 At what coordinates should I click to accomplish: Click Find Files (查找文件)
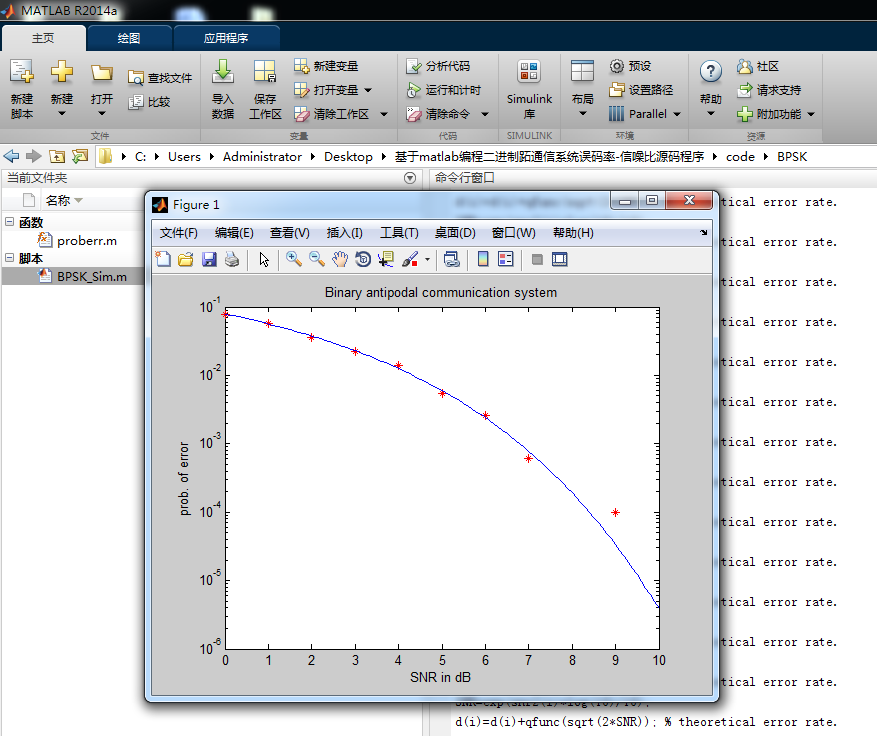pyautogui.click(x=160, y=78)
